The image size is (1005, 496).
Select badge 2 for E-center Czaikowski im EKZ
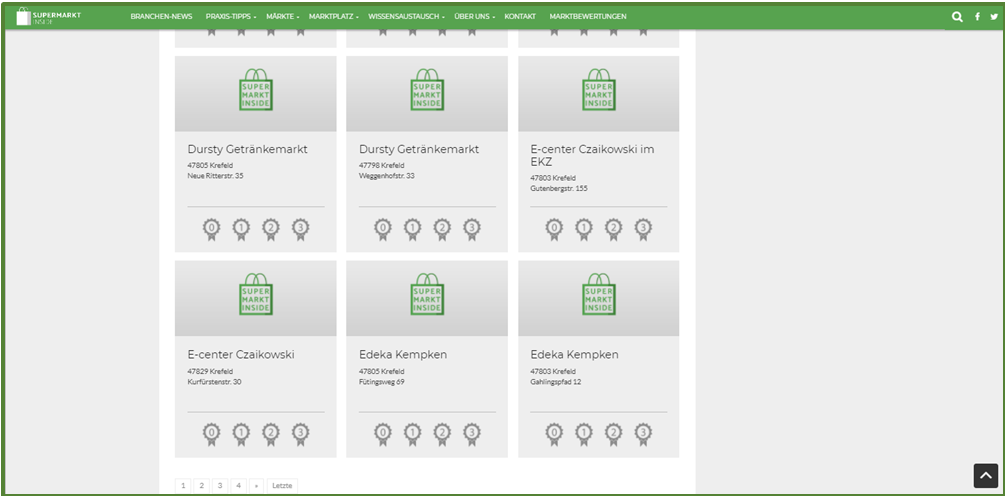[613, 229]
